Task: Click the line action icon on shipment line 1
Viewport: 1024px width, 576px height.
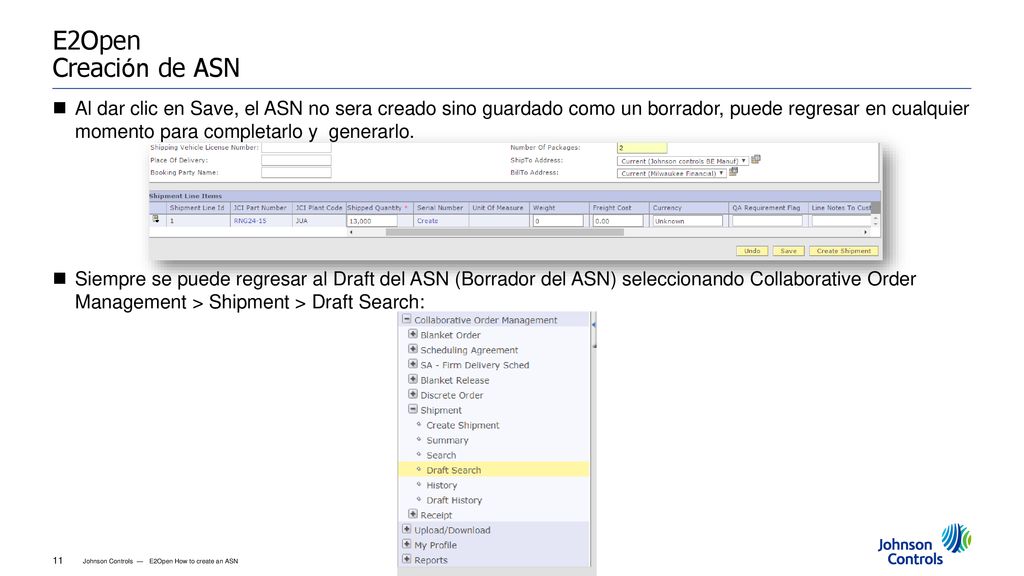Action: coord(155,219)
